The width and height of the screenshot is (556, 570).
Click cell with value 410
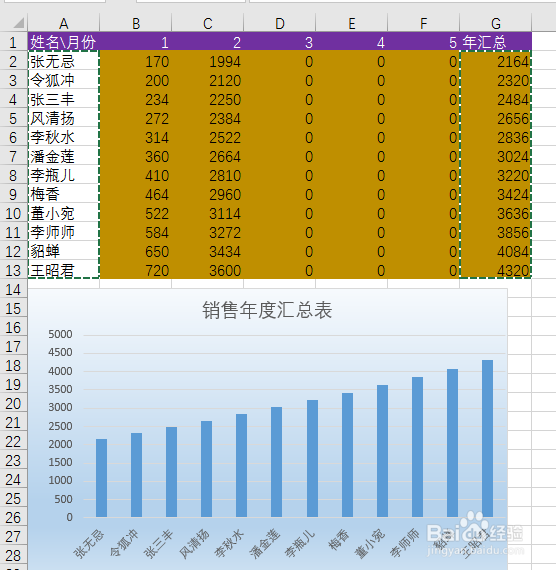tap(136, 175)
